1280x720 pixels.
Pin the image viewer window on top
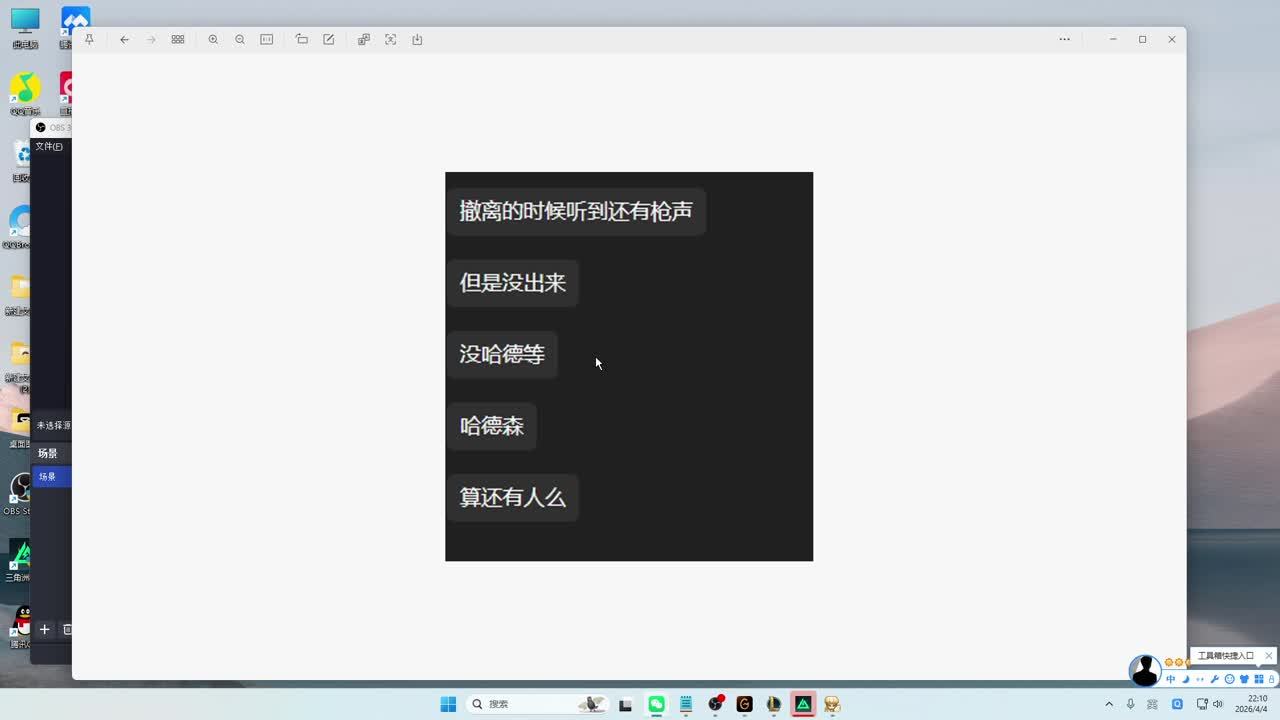pos(89,40)
